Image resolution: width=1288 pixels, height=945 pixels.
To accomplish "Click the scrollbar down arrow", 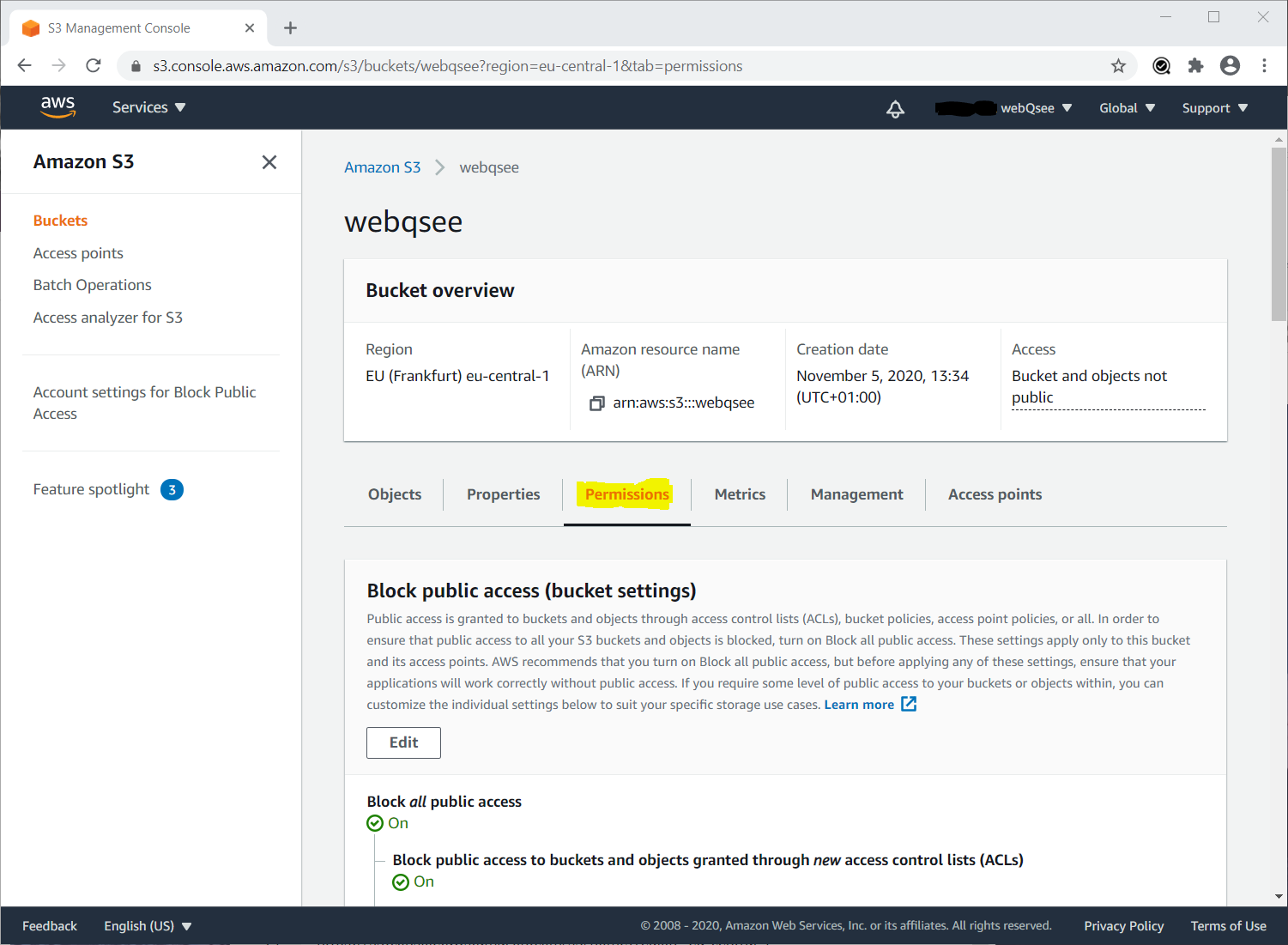I will pyautogui.click(x=1279, y=897).
